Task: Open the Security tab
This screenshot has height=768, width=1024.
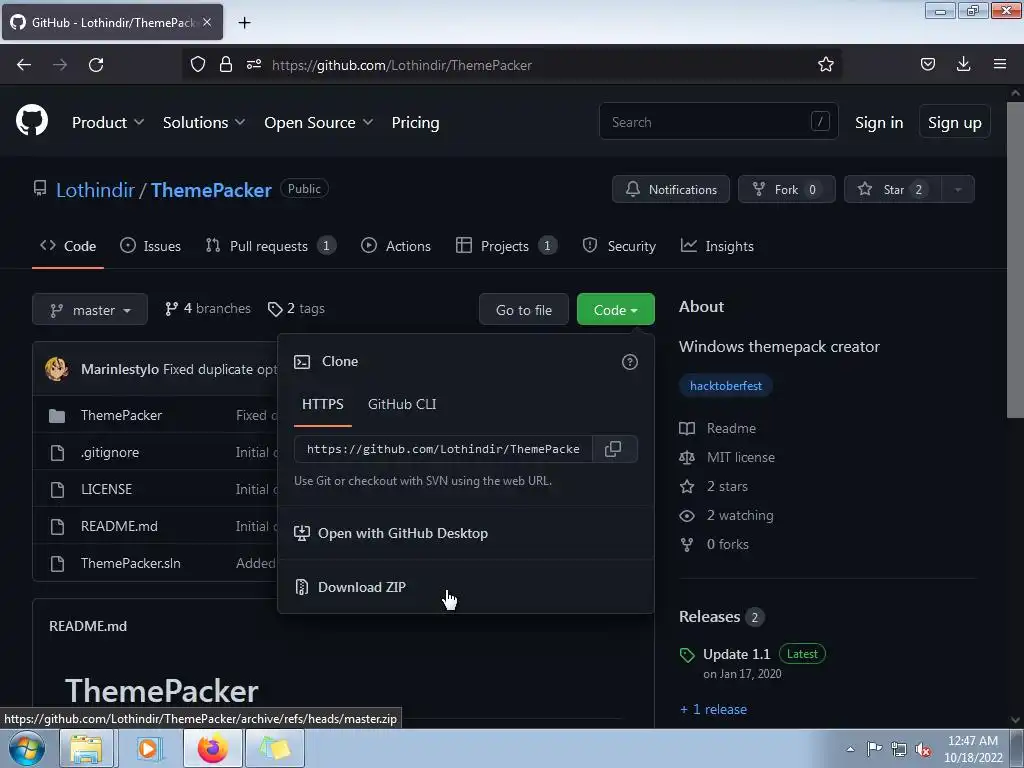Action: pyautogui.click(x=619, y=246)
